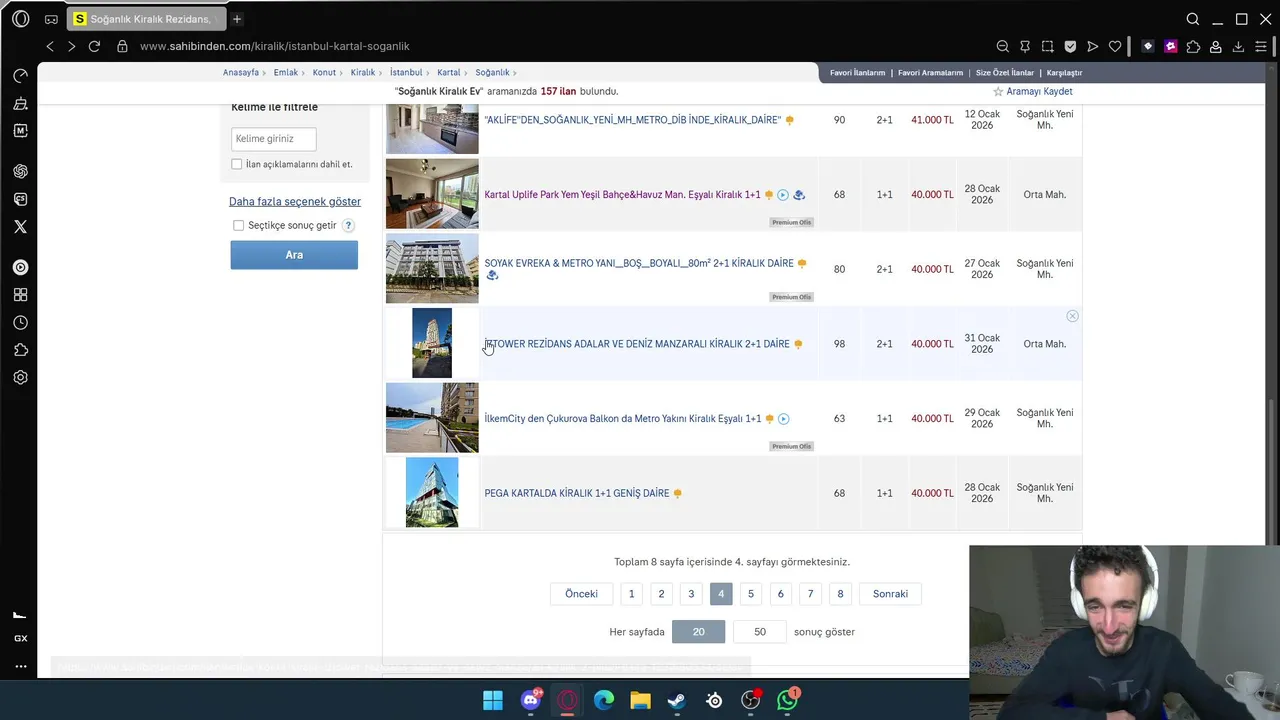Go to Anasayfa breadcrumb
The height and width of the screenshot is (720, 1280).
(241, 73)
